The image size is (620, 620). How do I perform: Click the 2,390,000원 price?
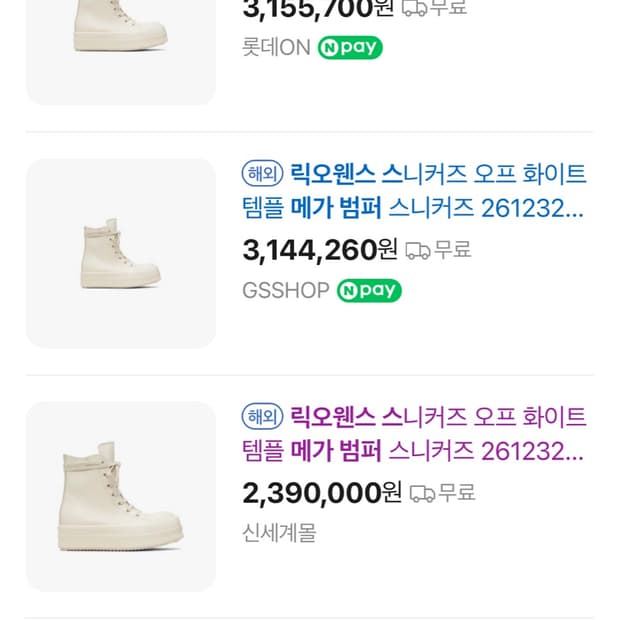(x=322, y=493)
